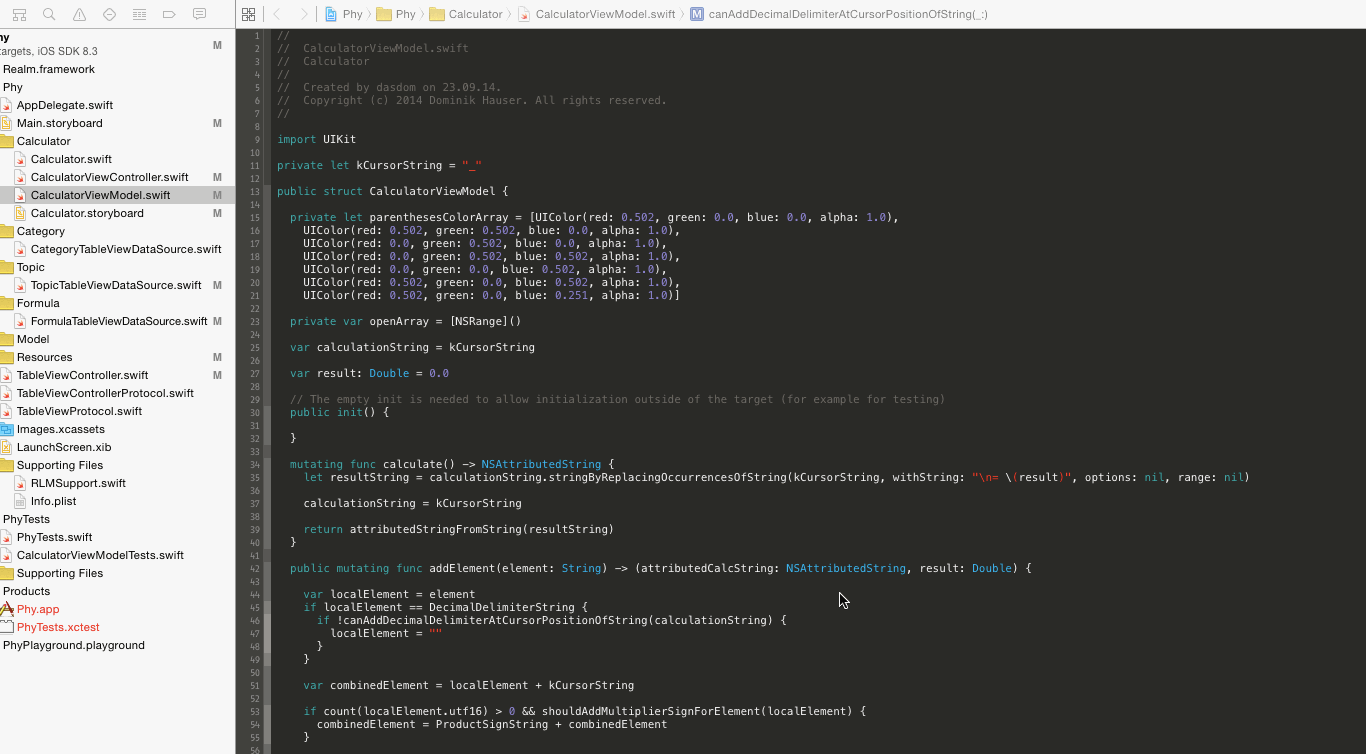The height and width of the screenshot is (754, 1366).
Task: Open PhyPlayground.playground in the navigator
Action: tap(74, 645)
